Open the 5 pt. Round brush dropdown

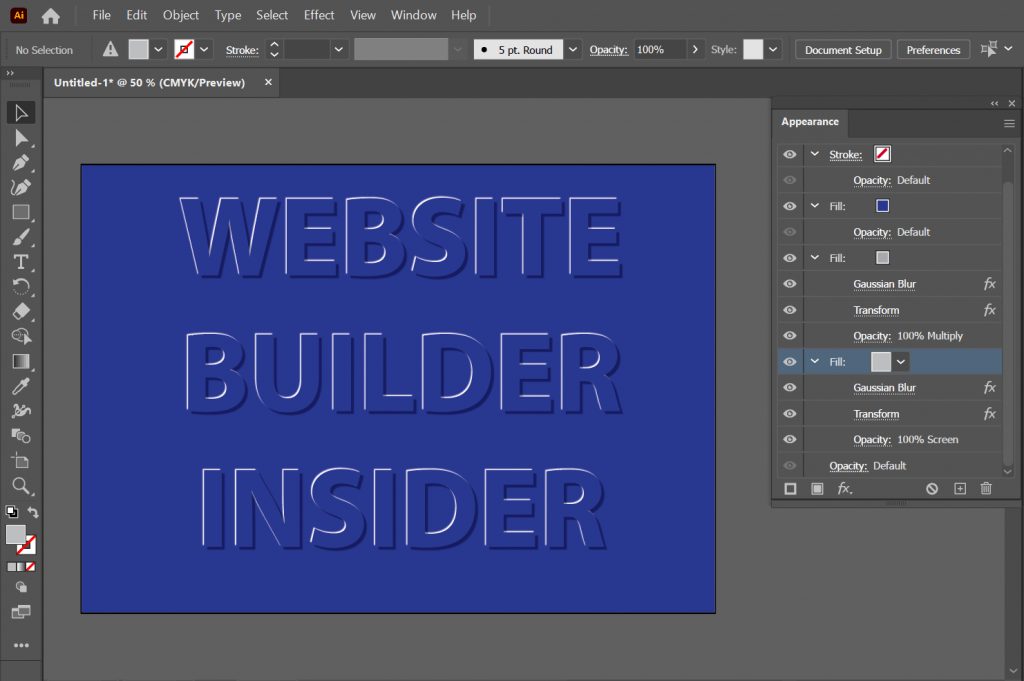[571, 48]
